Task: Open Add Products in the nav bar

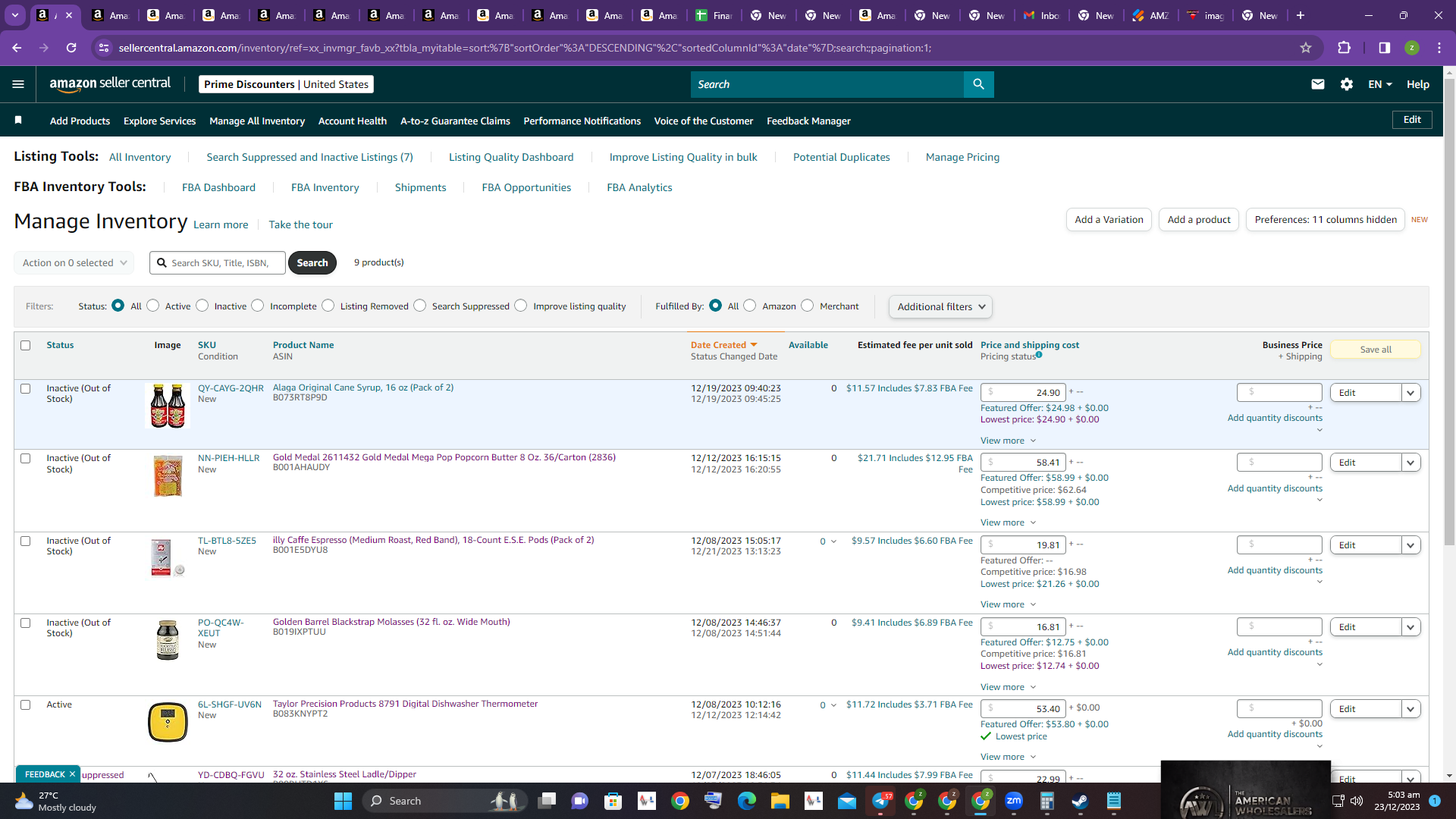Action: [80, 121]
